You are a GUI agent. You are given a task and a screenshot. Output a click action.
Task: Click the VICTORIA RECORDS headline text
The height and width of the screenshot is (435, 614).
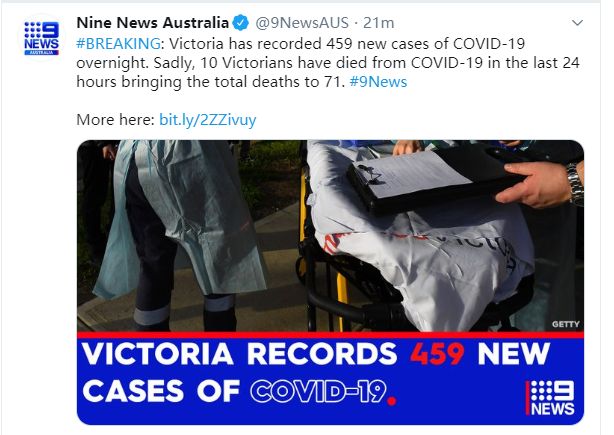tap(239, 354)
